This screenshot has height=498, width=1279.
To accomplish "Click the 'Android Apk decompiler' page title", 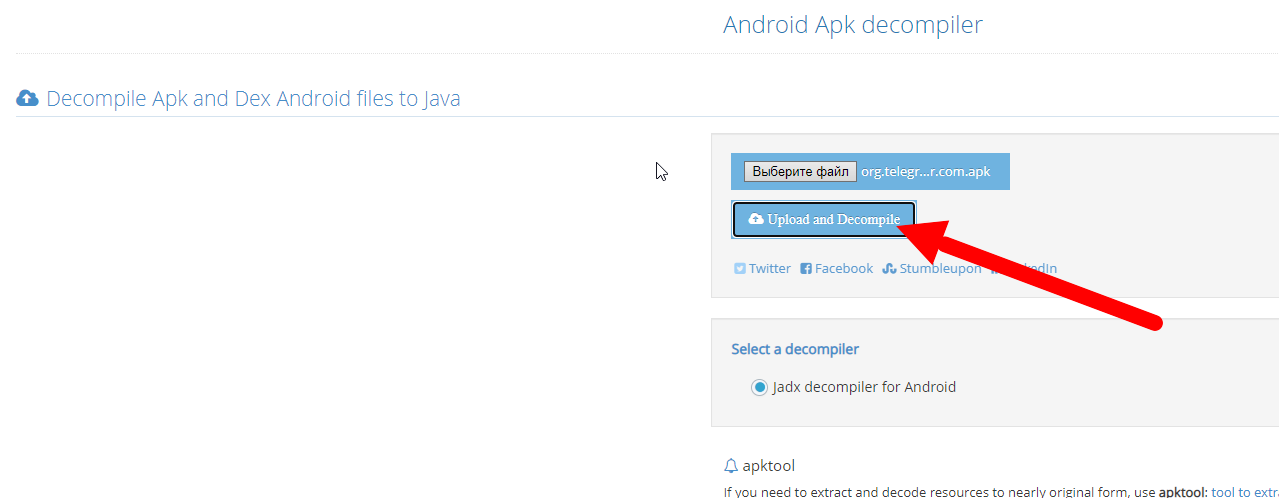I will tap(852, 25).
